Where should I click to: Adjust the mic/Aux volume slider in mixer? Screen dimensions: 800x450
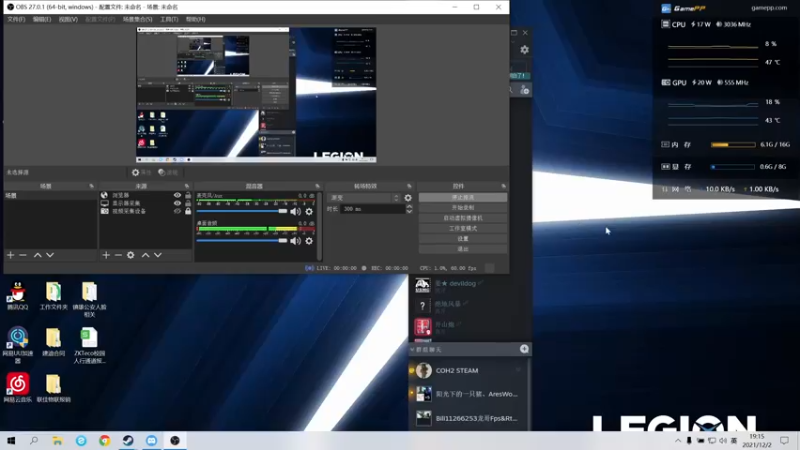coord(242,211)
